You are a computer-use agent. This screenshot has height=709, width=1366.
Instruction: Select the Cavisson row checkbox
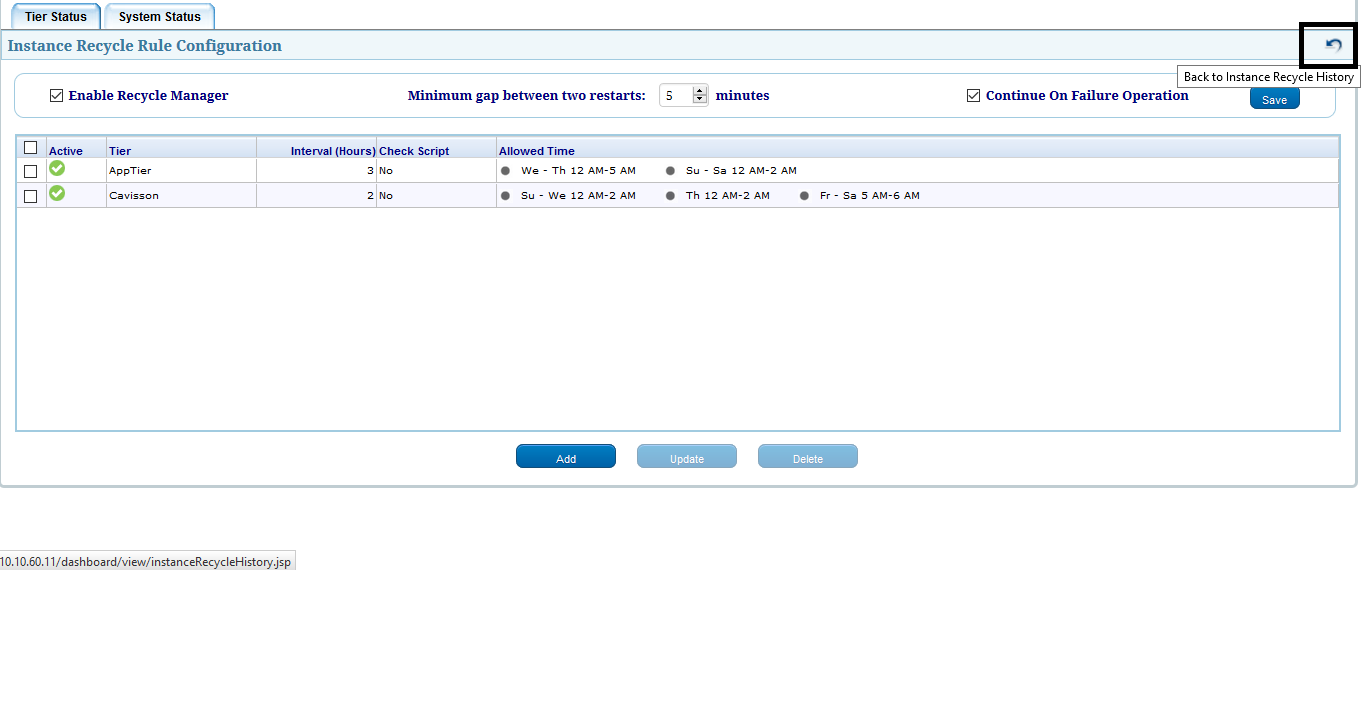click(30, 196)
